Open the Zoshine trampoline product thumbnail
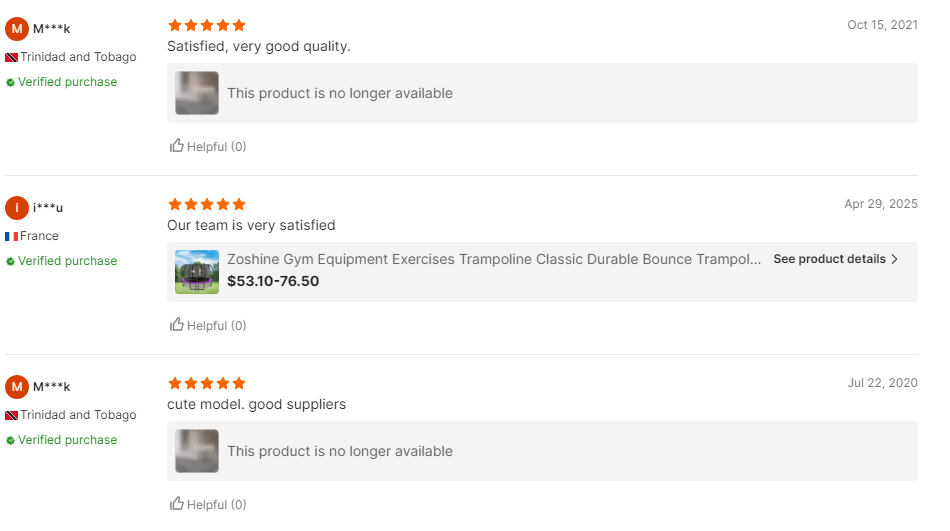This screenshot has width=950, height=531. [x=197, y=272]
